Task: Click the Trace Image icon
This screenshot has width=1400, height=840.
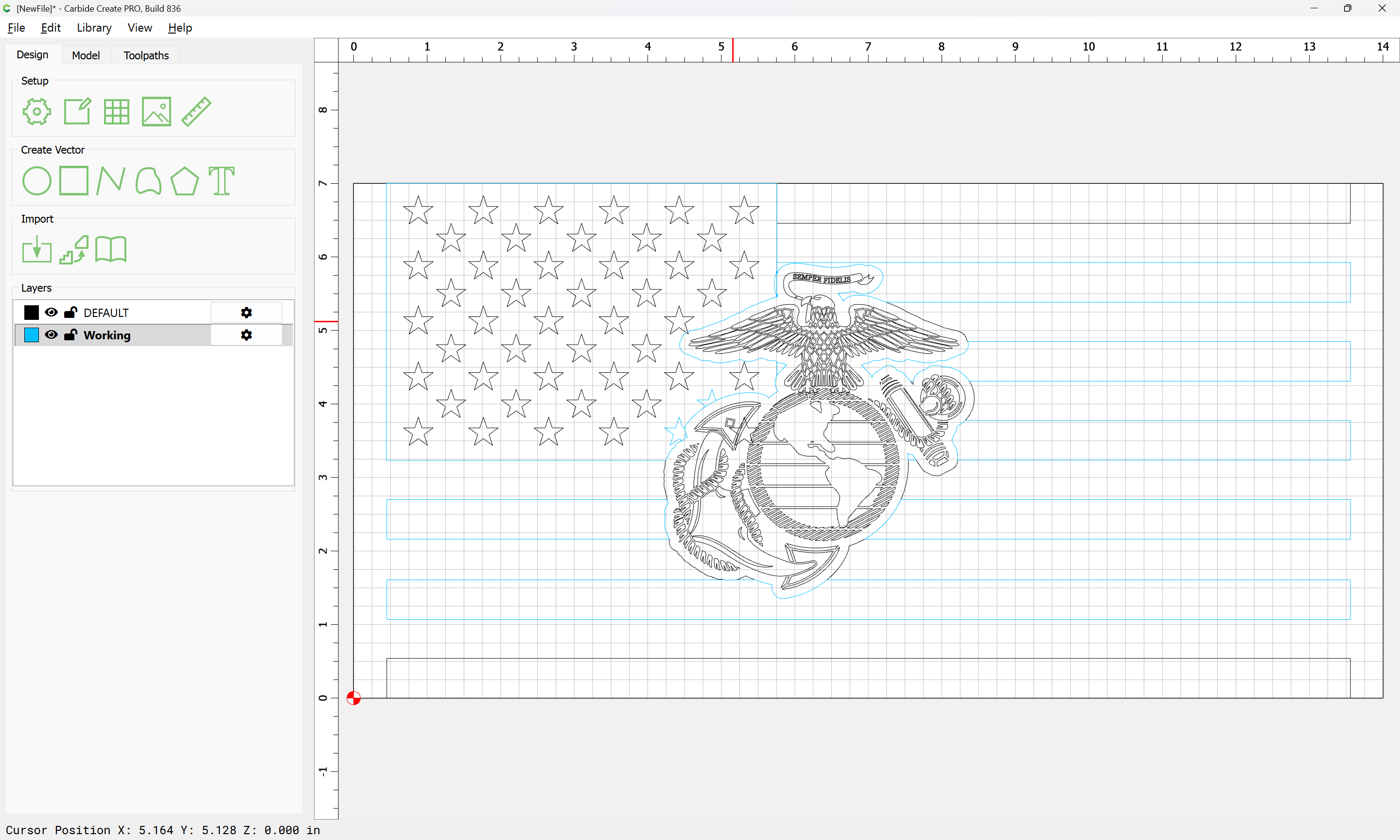Action: tap(74, 250)
